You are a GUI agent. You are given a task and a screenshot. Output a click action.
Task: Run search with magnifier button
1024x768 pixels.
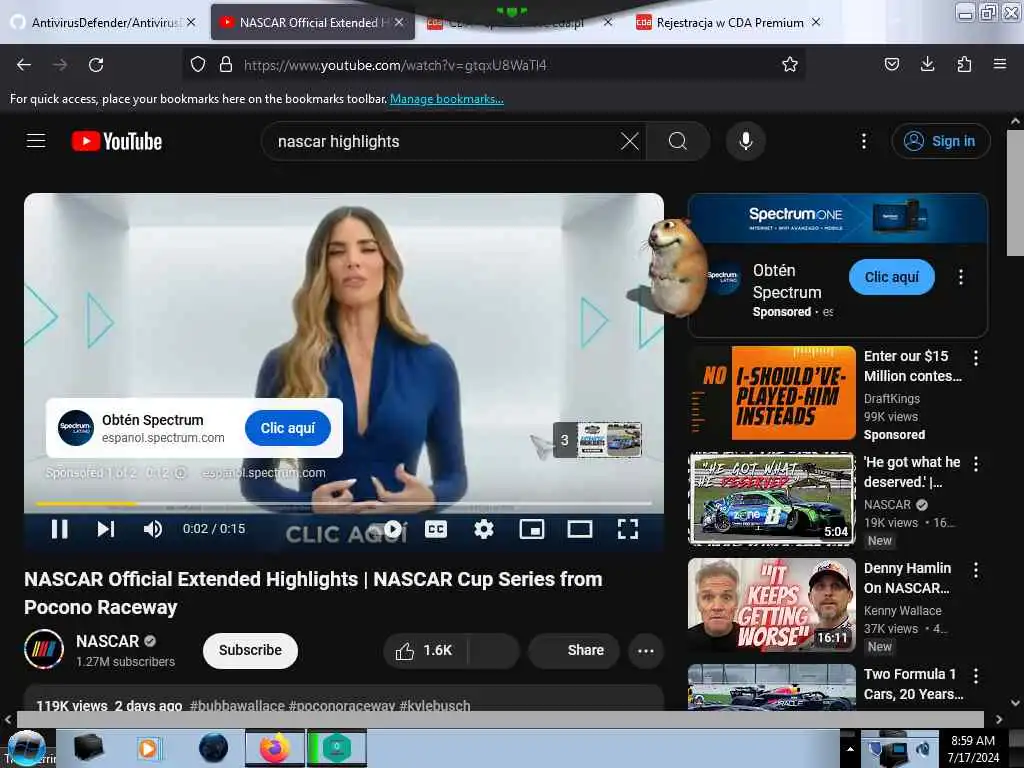(678, 141)
